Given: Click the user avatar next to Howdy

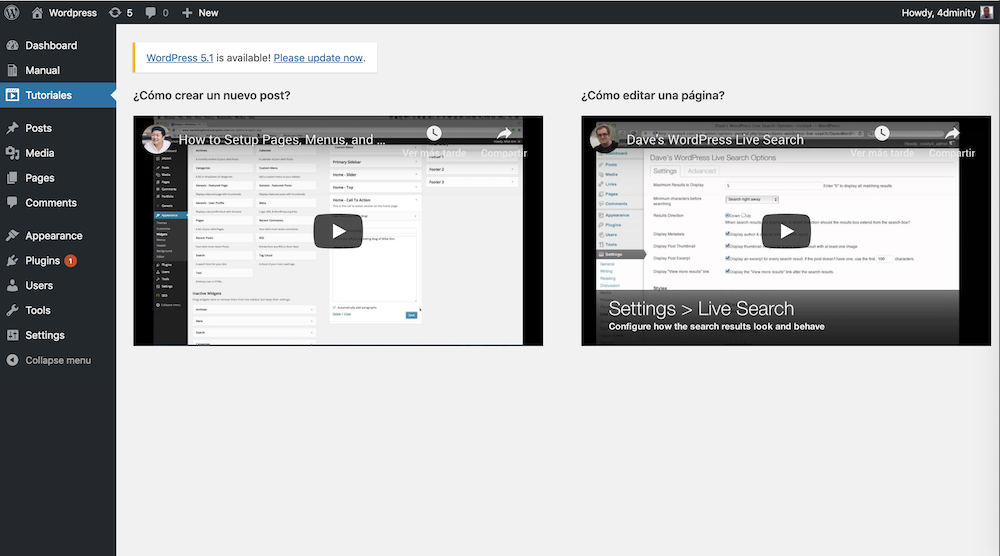Looking at the screenshot, I should pos(986,12).
